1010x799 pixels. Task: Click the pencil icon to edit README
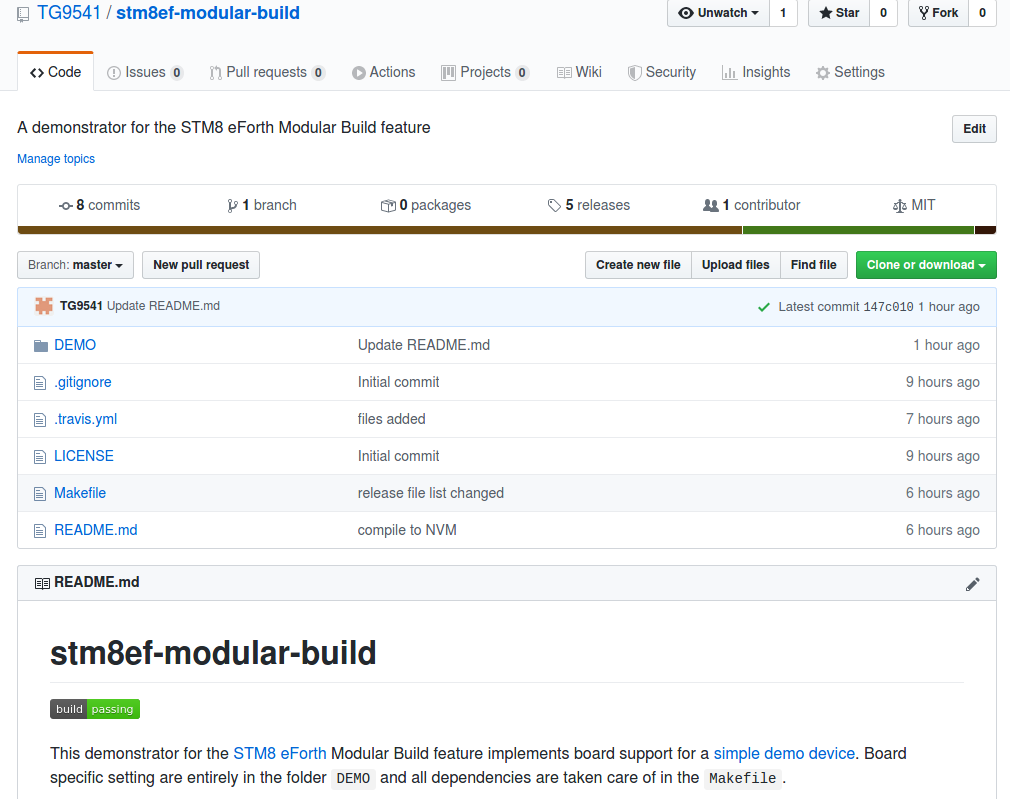973,584
